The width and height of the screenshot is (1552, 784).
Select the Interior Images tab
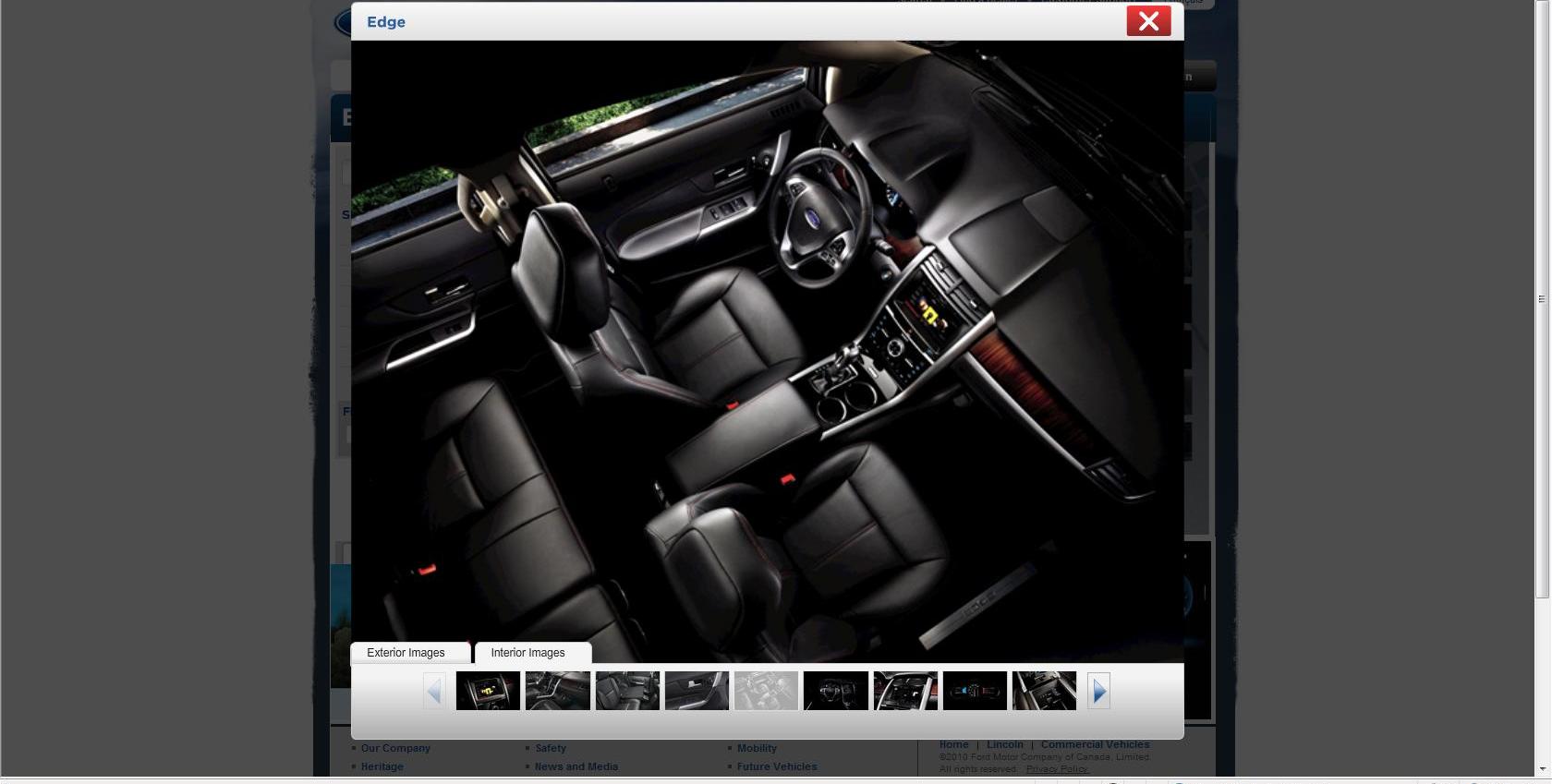[x=528, y=653]
